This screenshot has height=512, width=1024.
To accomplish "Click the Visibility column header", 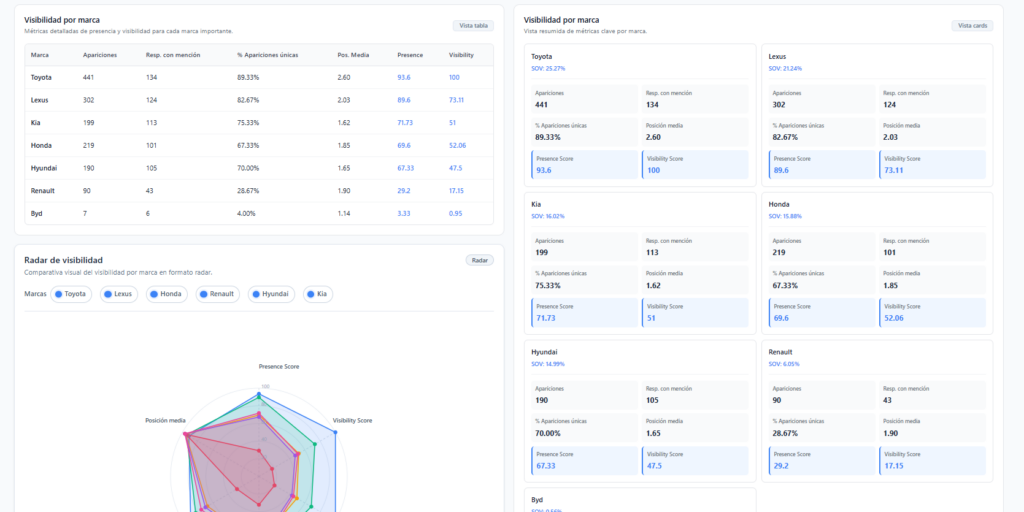I will [x=461, y=55].
